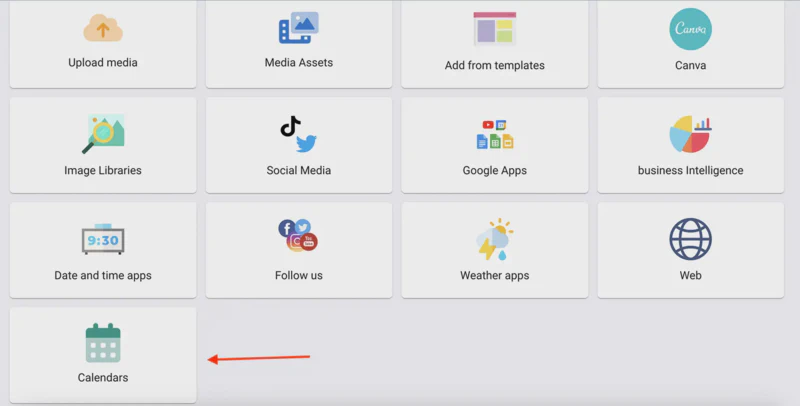Click the Canva logo icon
The width and height of the screenshot is (800, 406).
tap(690, 29)
